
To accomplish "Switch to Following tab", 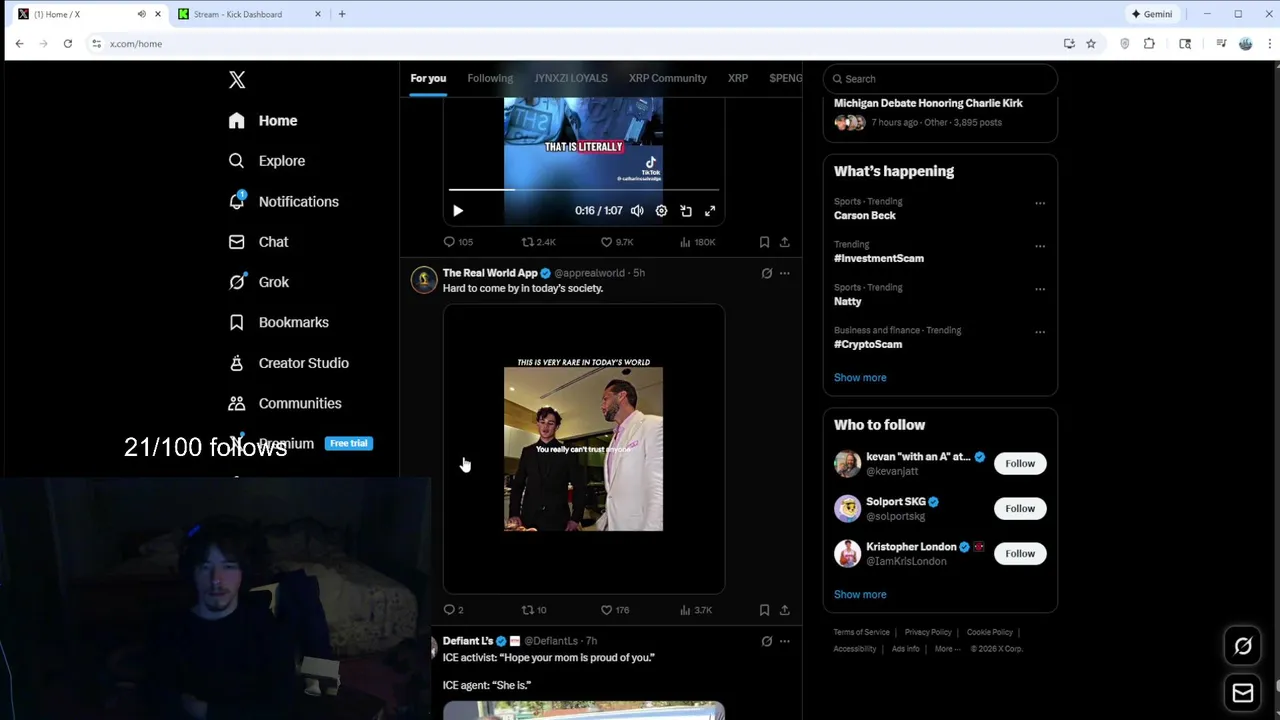I will [490, 78].
